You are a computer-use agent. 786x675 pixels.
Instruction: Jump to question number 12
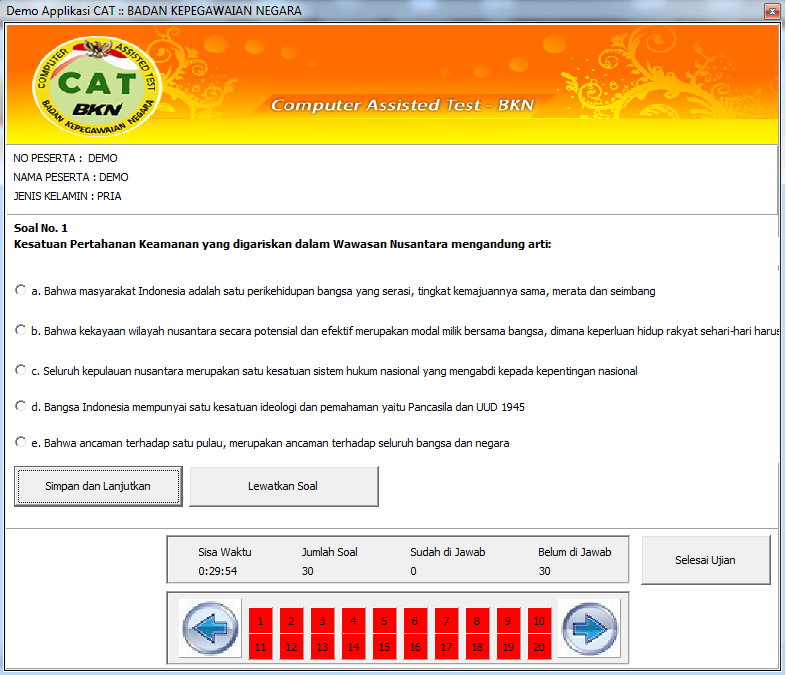[292, 646]
